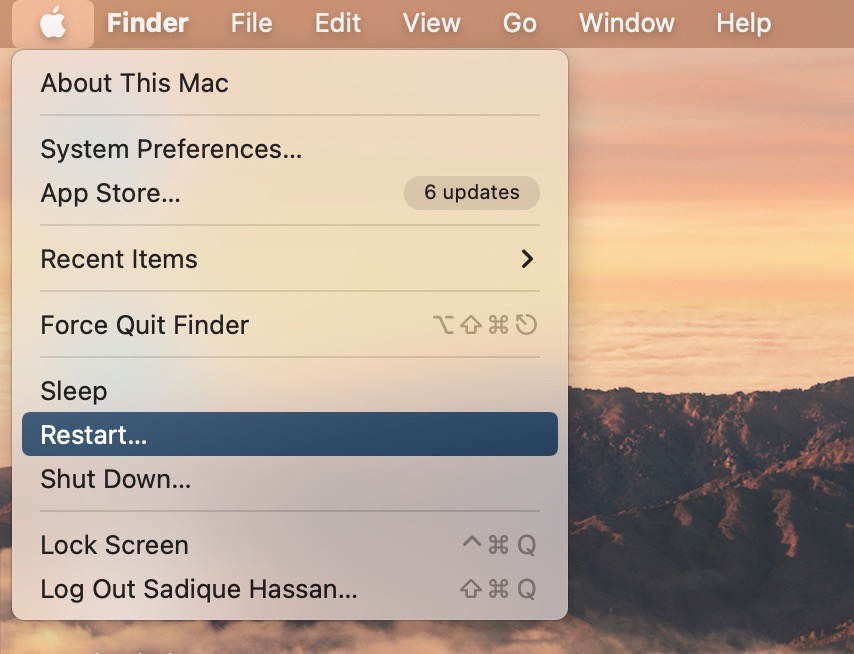Select About This Mac
The image size is (854, 654).
pyautogui.click(x=134, y=84)
